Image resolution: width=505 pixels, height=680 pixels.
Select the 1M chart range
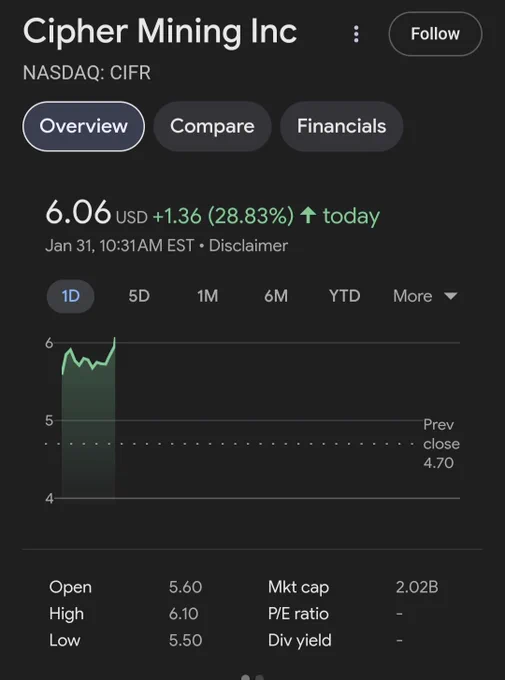coord(207,296)
